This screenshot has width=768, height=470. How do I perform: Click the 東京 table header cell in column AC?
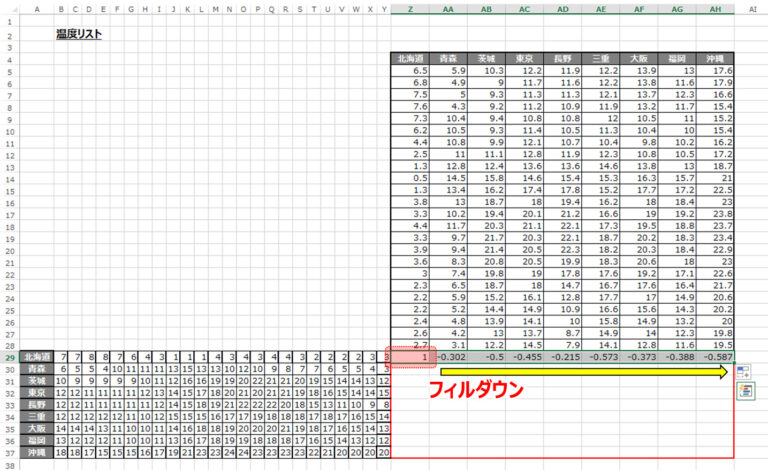point(525,58)
